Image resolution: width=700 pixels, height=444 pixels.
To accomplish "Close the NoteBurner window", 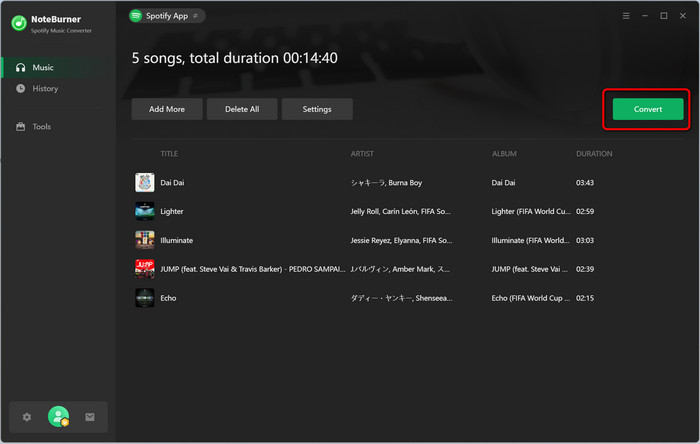I will tap(683, 16).
